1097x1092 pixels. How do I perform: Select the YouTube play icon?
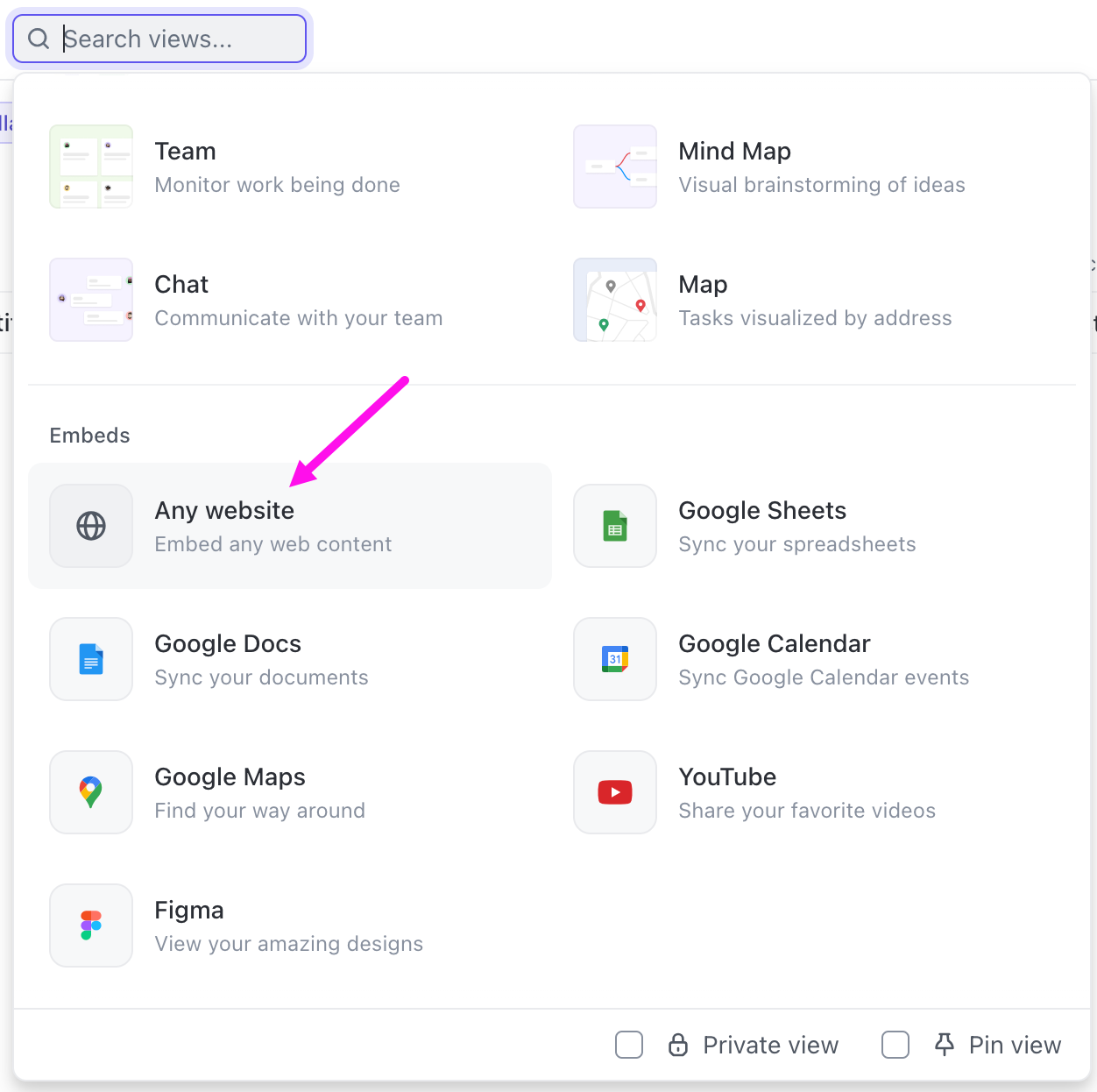coord(614,792)
